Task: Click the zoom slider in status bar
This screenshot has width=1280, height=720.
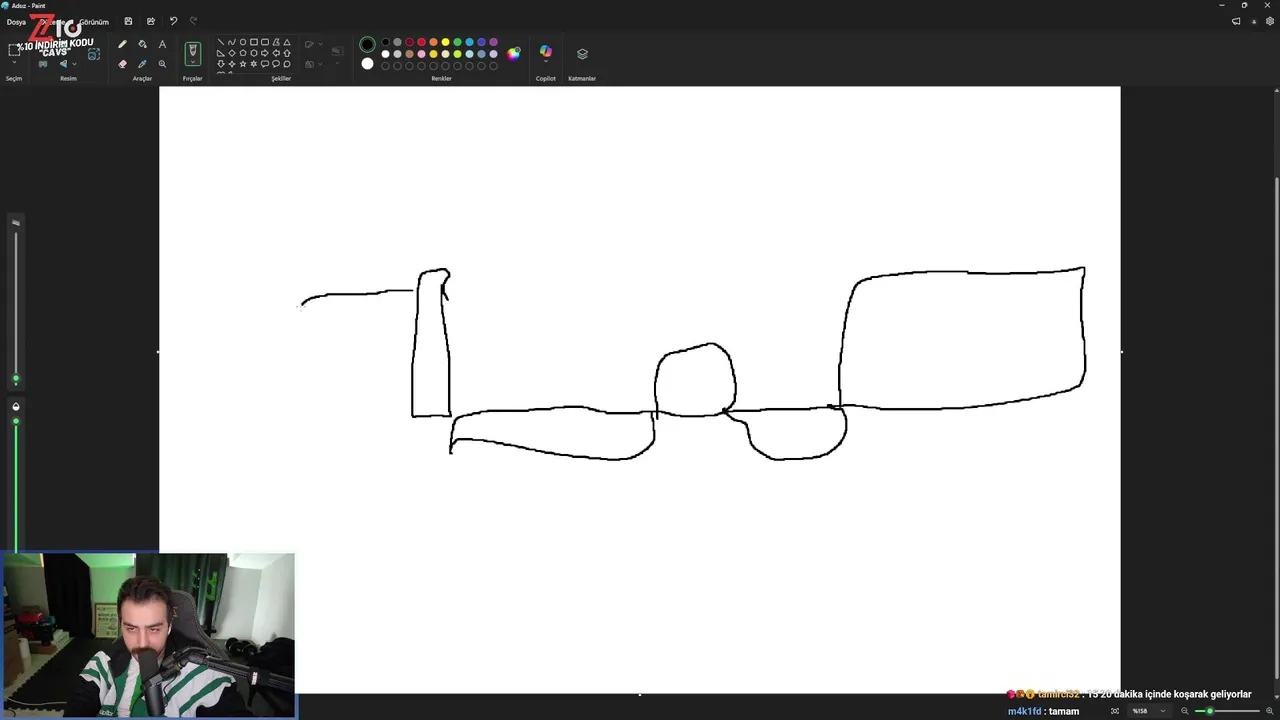Action: tap(1227, 711)
